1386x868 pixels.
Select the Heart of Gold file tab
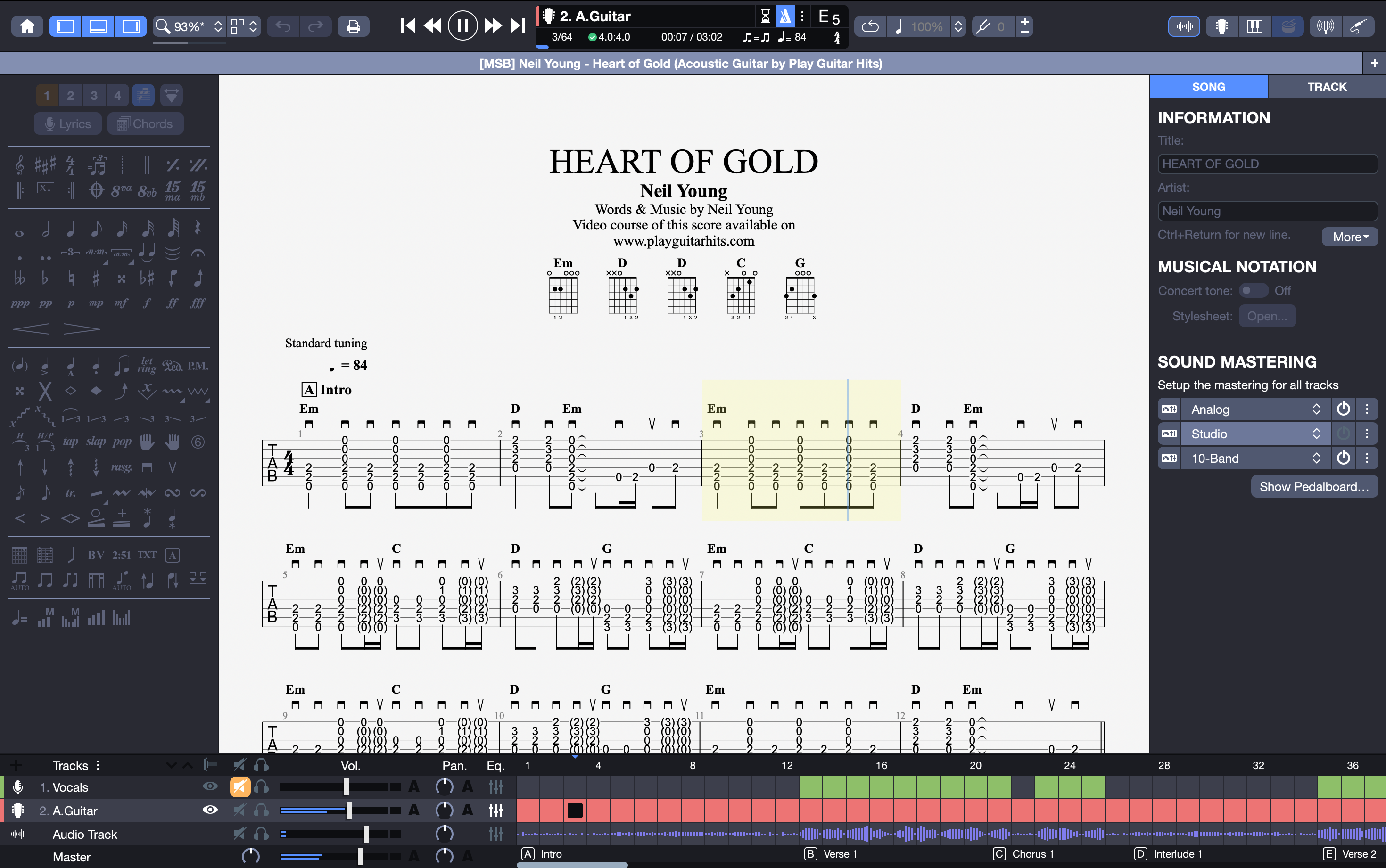(681, 63)
